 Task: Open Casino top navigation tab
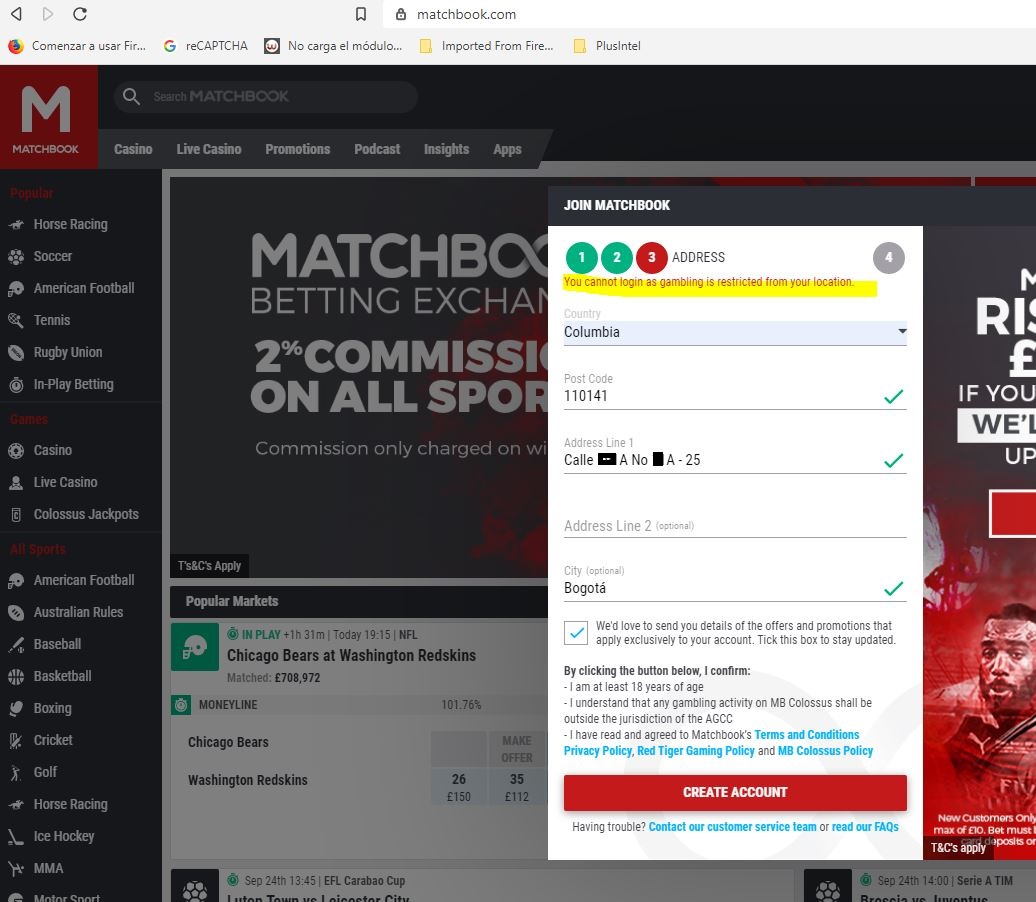point(133,149)
